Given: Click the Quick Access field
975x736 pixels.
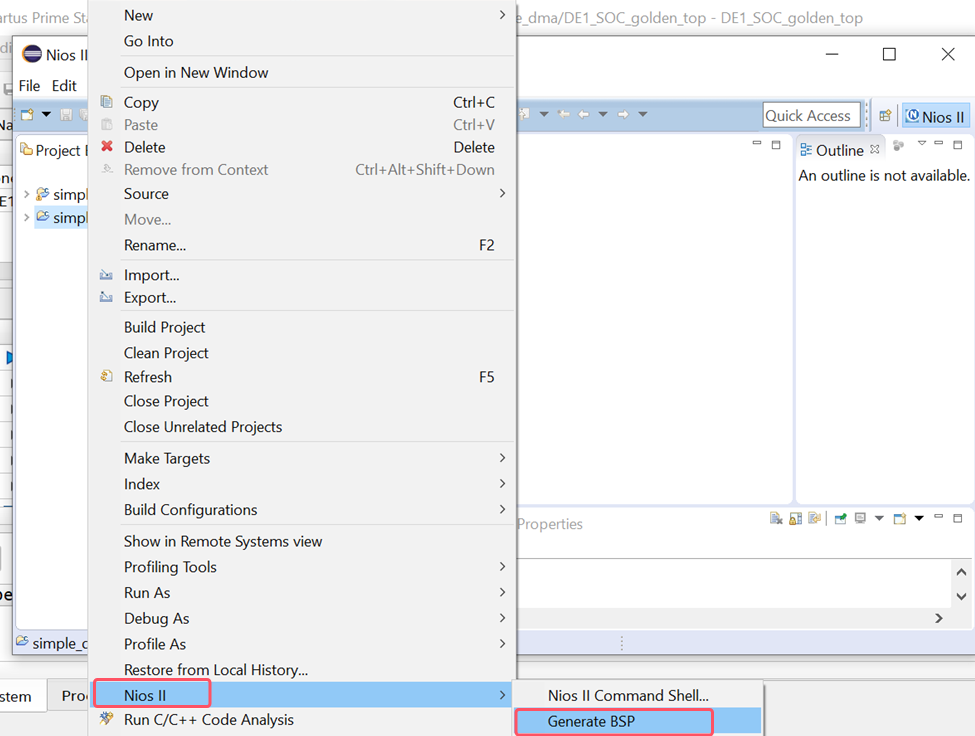Looking at the screenshot, I should [811, 116].
